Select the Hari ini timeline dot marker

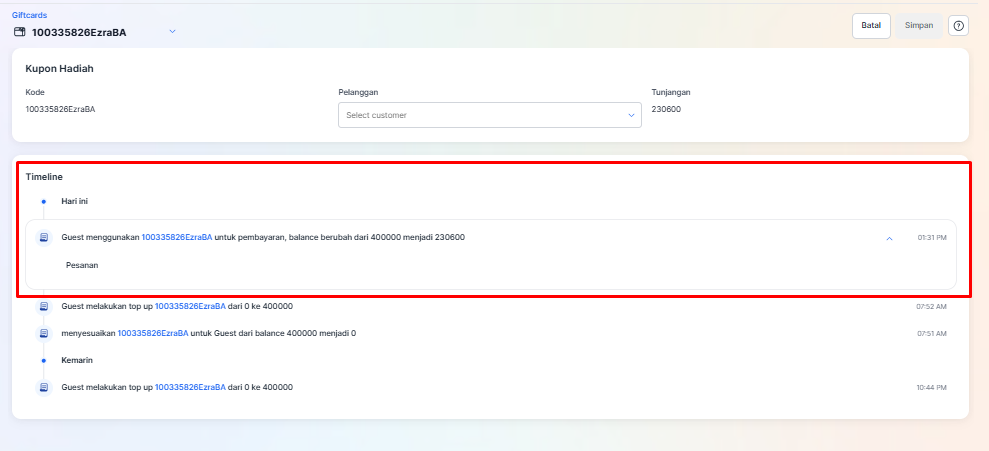pos(44,202)
